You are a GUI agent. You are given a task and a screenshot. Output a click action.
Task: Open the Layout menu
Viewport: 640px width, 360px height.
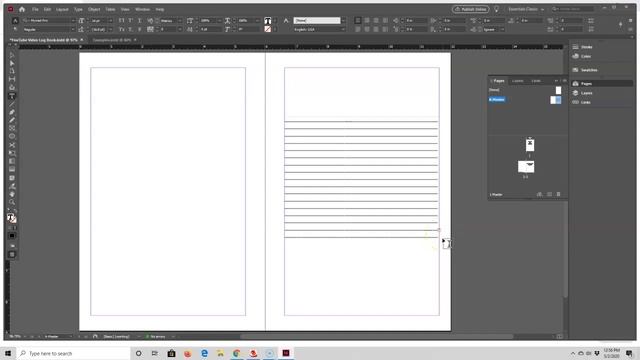coord(62,9)
